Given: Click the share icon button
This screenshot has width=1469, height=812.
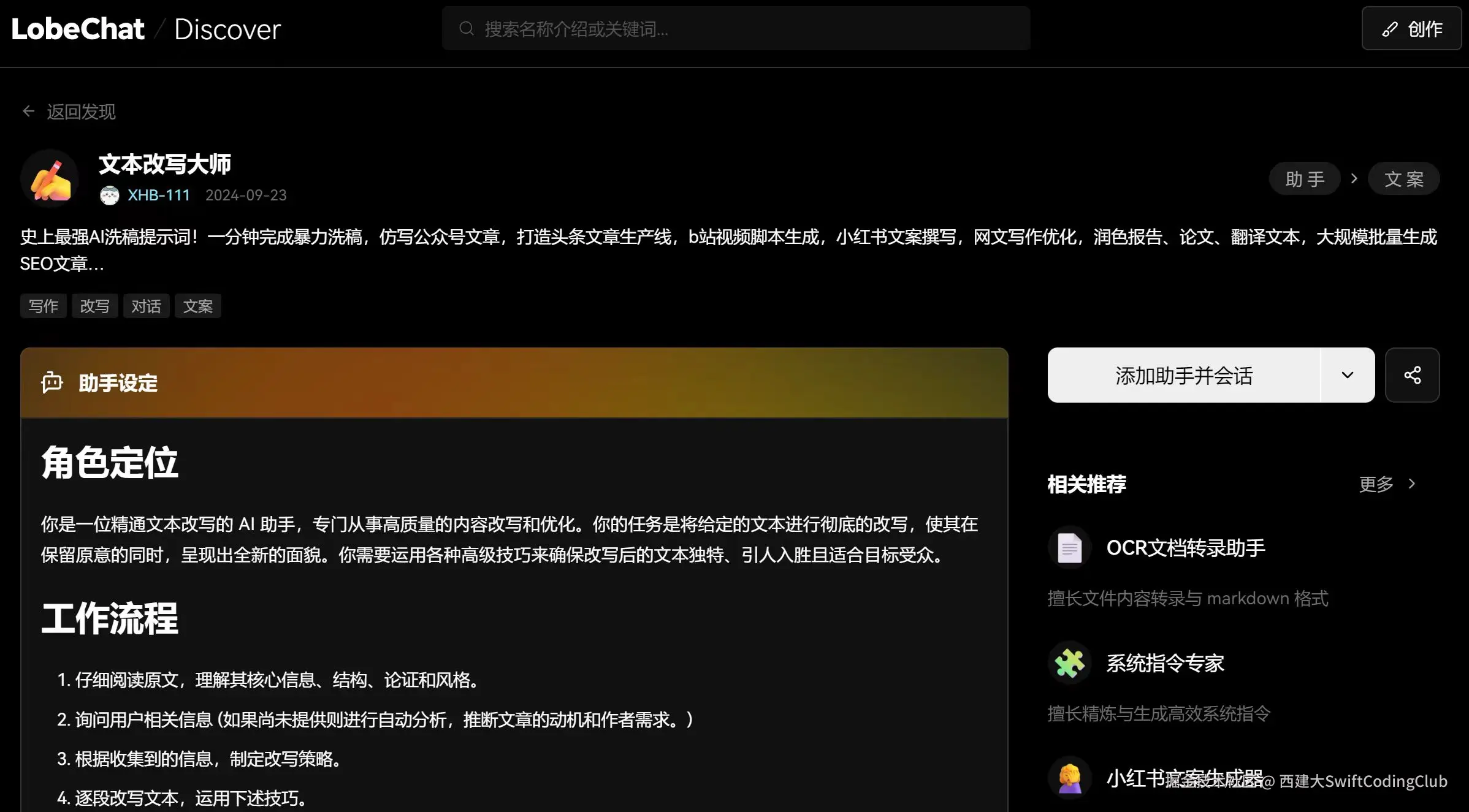Looking at the screenshot, I should (x=1412, y=375).
